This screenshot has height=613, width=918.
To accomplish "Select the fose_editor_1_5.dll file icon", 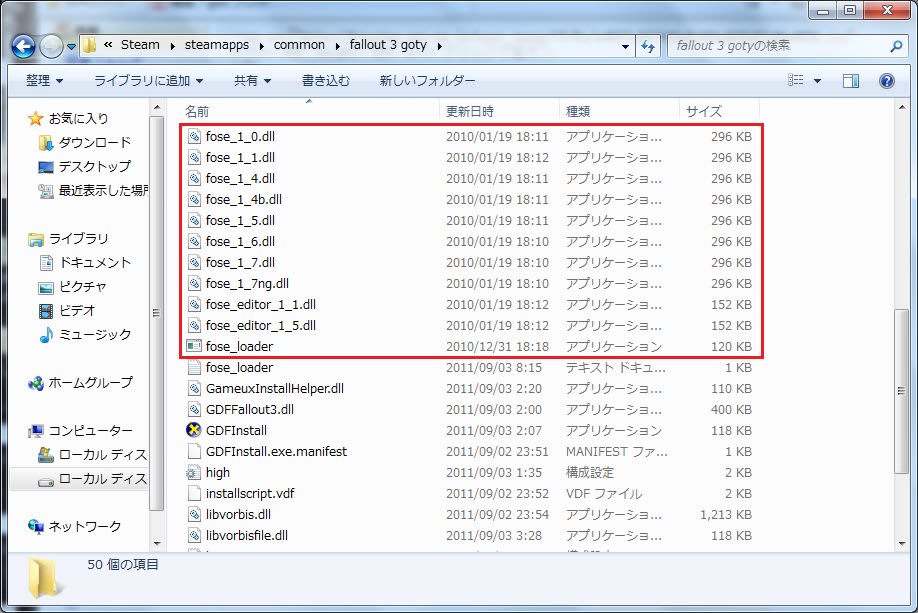I will (194, 326).
